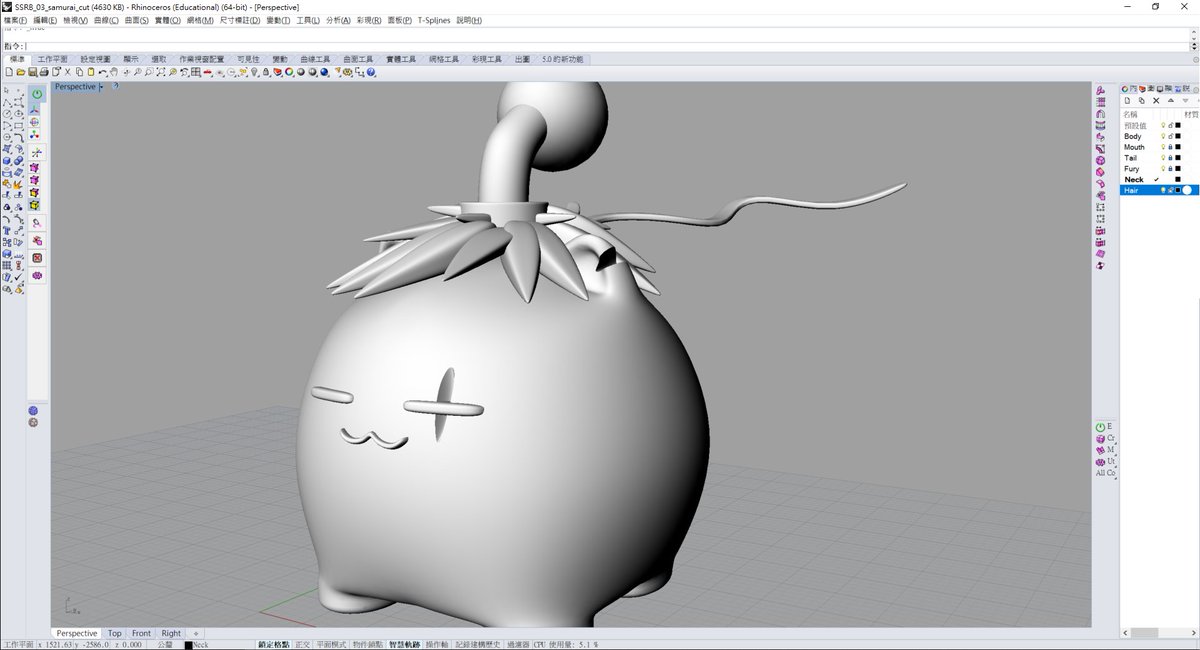The image size is (1200, 650).
Task: Click the green power T-Splines icon
Action: (38, 94)
